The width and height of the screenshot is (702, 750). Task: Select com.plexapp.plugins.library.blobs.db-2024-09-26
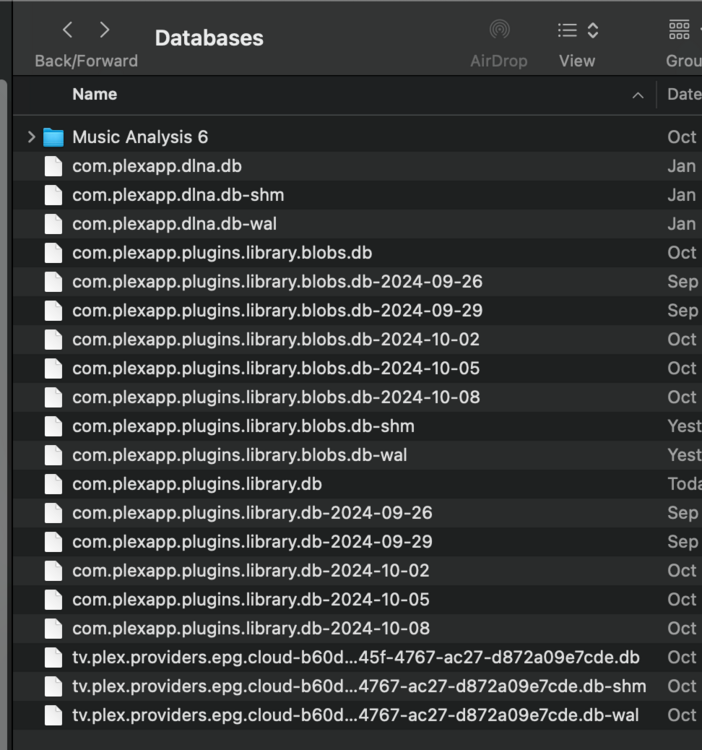point(357,282)
